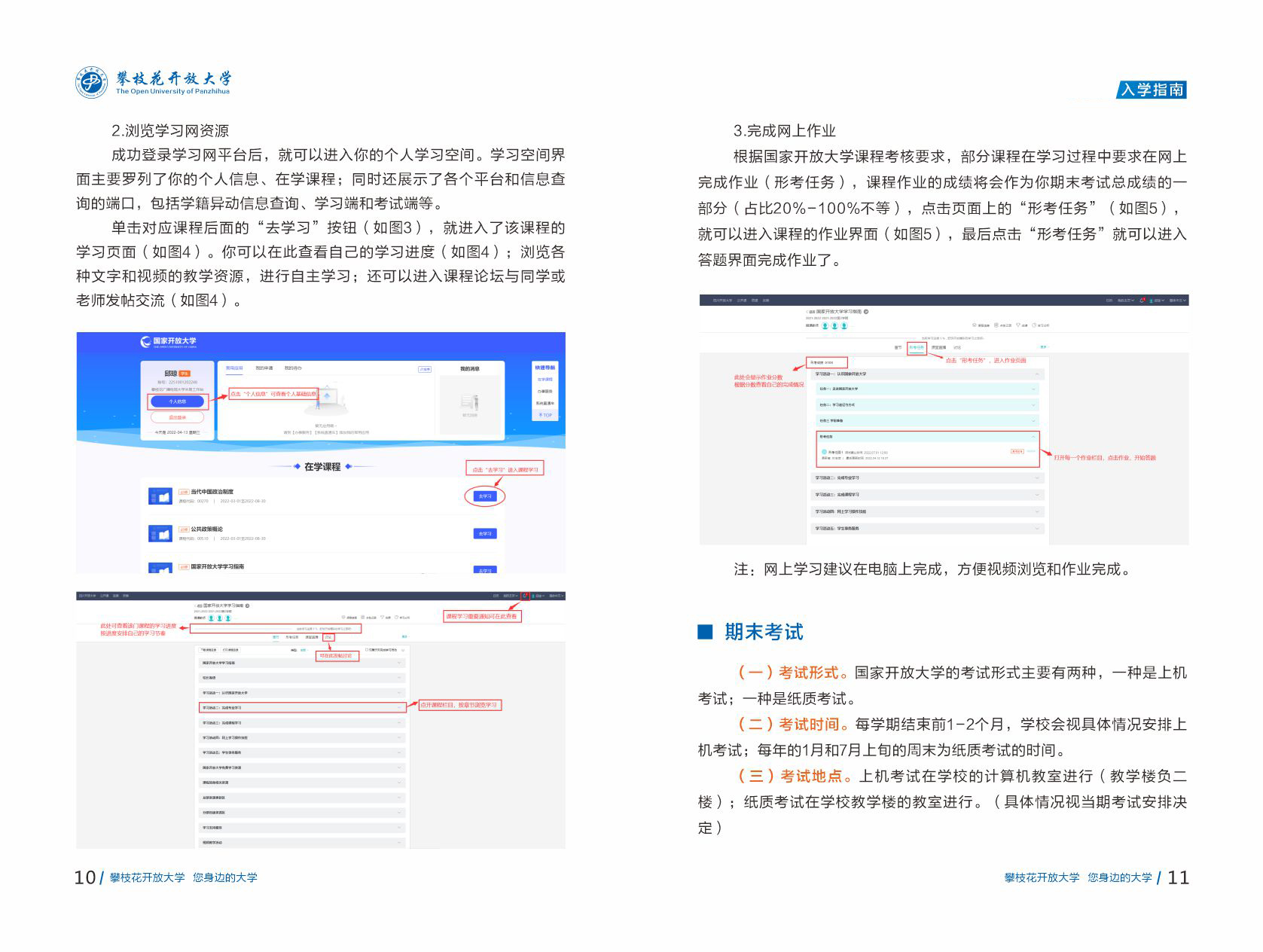Click the heading 2.浏览学习网资源
The height and width of the screenshot is (952, 1263).
[x=170, y=131]
